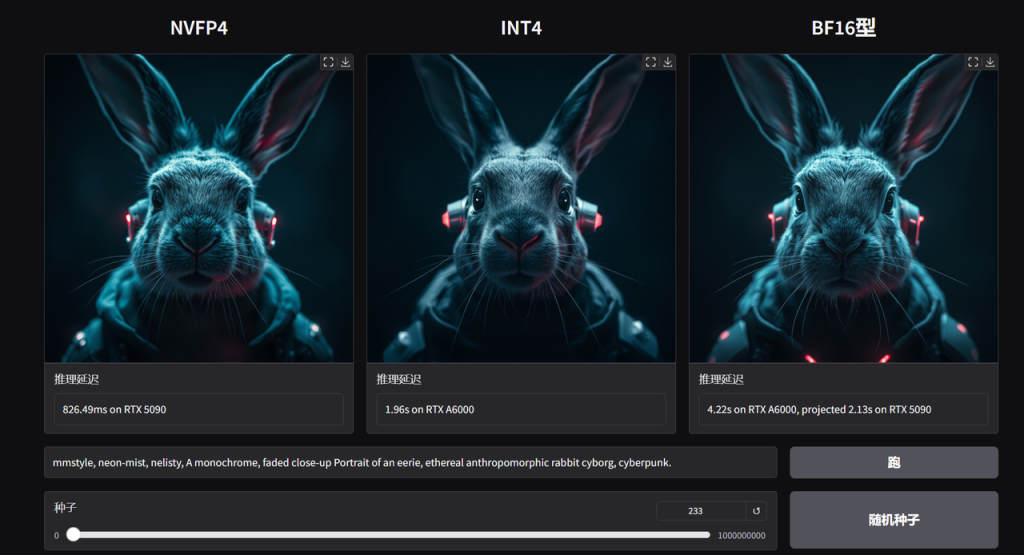Download the INT4 generated image
Screen dimensions: 1024x555
(x=668, y=62)
